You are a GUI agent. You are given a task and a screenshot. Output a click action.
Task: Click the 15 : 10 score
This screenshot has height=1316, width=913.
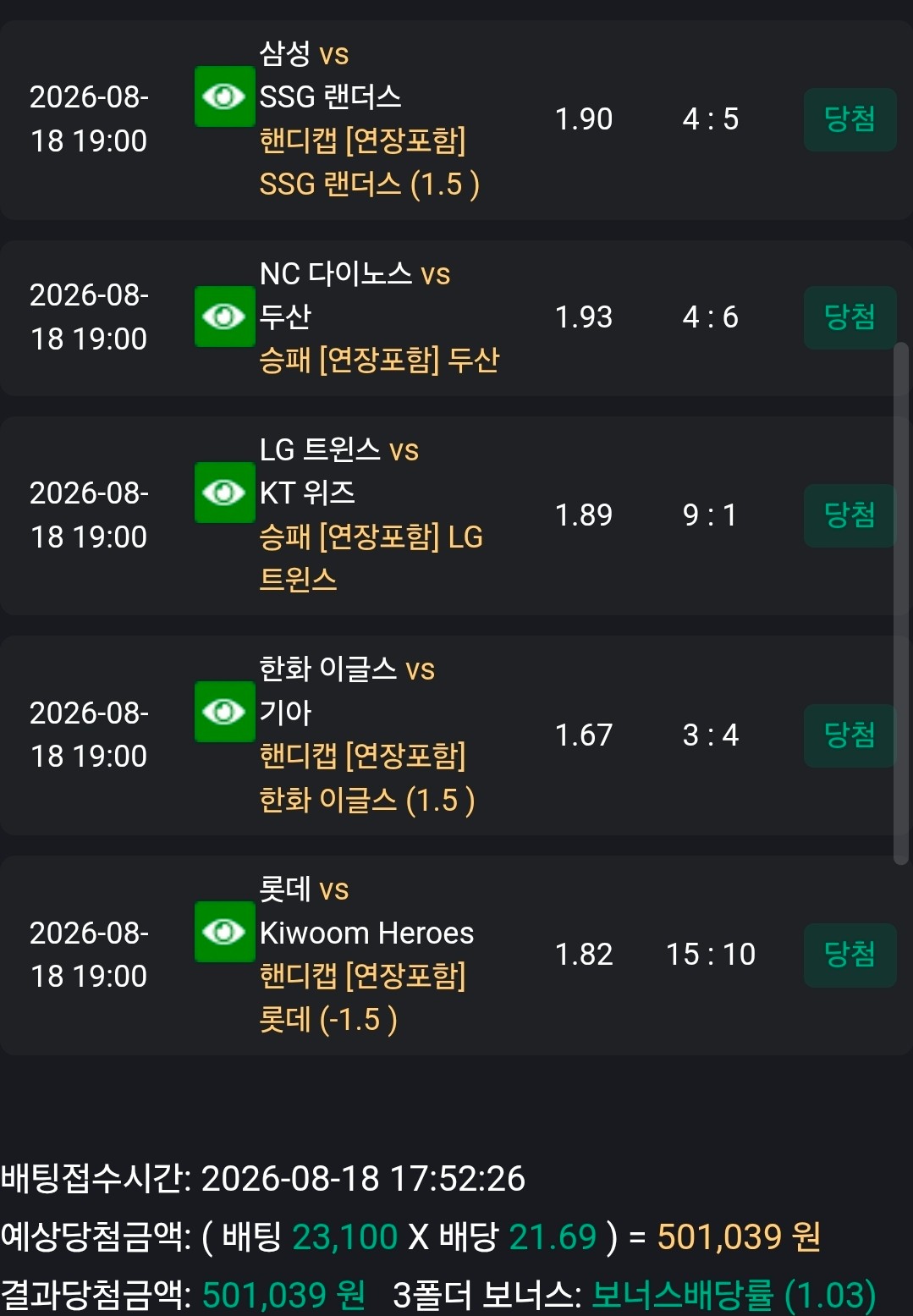tap(711, 955)
